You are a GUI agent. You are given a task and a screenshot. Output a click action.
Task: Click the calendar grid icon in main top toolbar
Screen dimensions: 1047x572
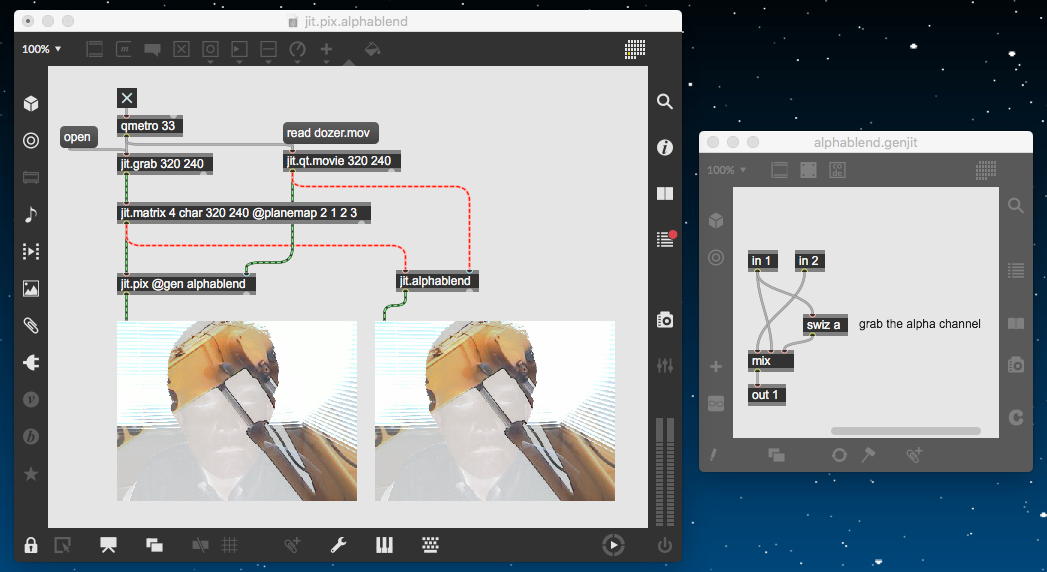pos(635,49)
